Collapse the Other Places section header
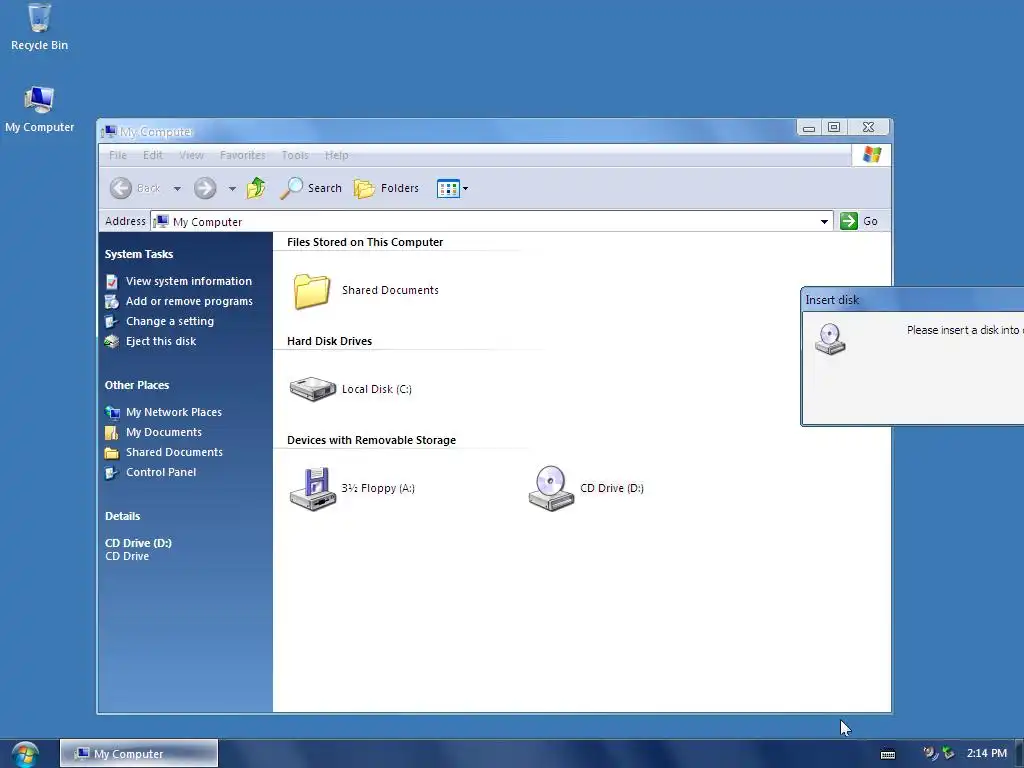Viewport: 1024px width, 768px height. click(137, 385)
